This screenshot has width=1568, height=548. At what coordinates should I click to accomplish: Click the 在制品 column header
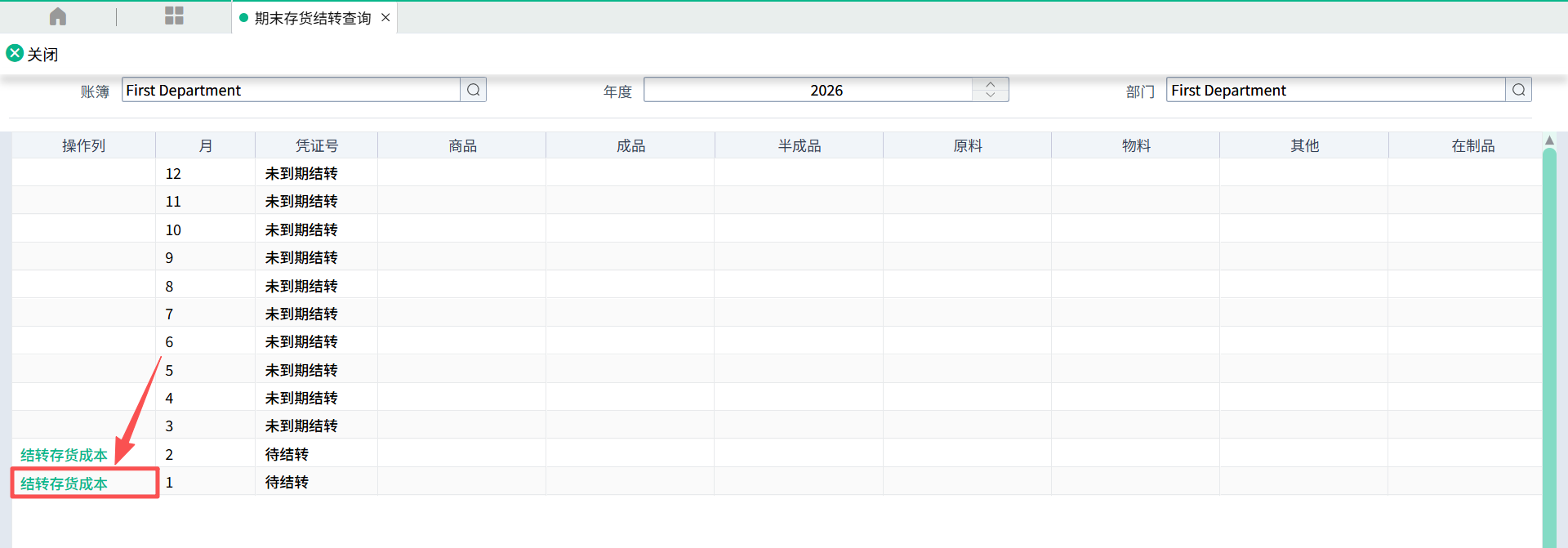(1472, 145)
